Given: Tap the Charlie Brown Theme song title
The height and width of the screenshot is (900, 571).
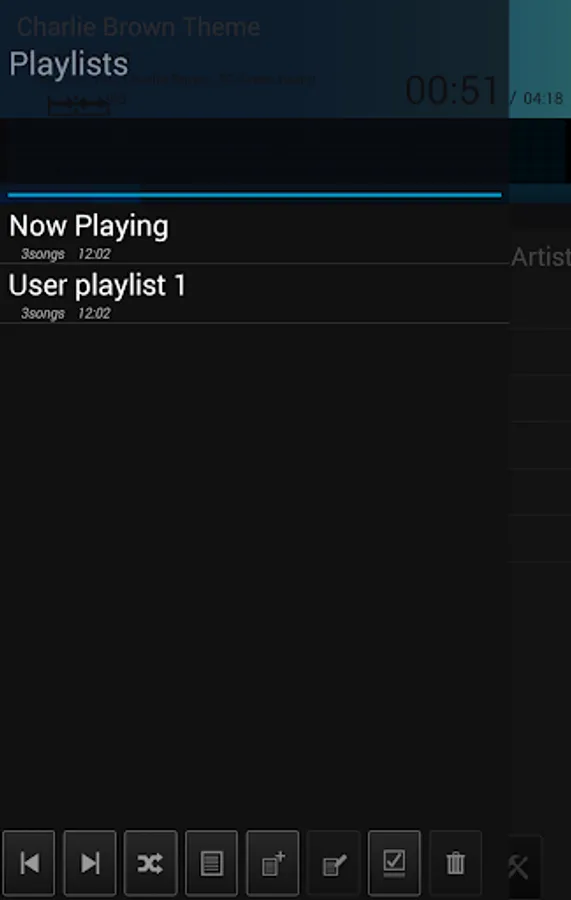Looking at the screenshot, I should tap(138, 27).
